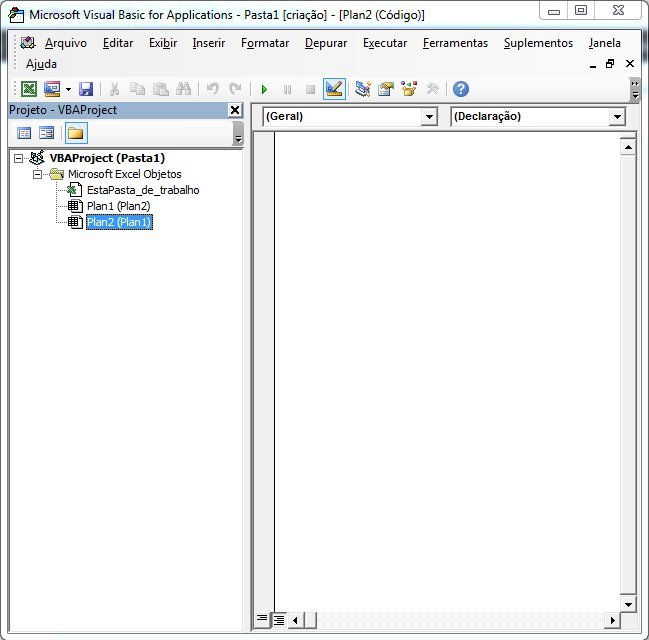The height and width of the screenshot is (640, 649).
Task: Click View Code icon in Project panel
Action: (x=24, y=133)
